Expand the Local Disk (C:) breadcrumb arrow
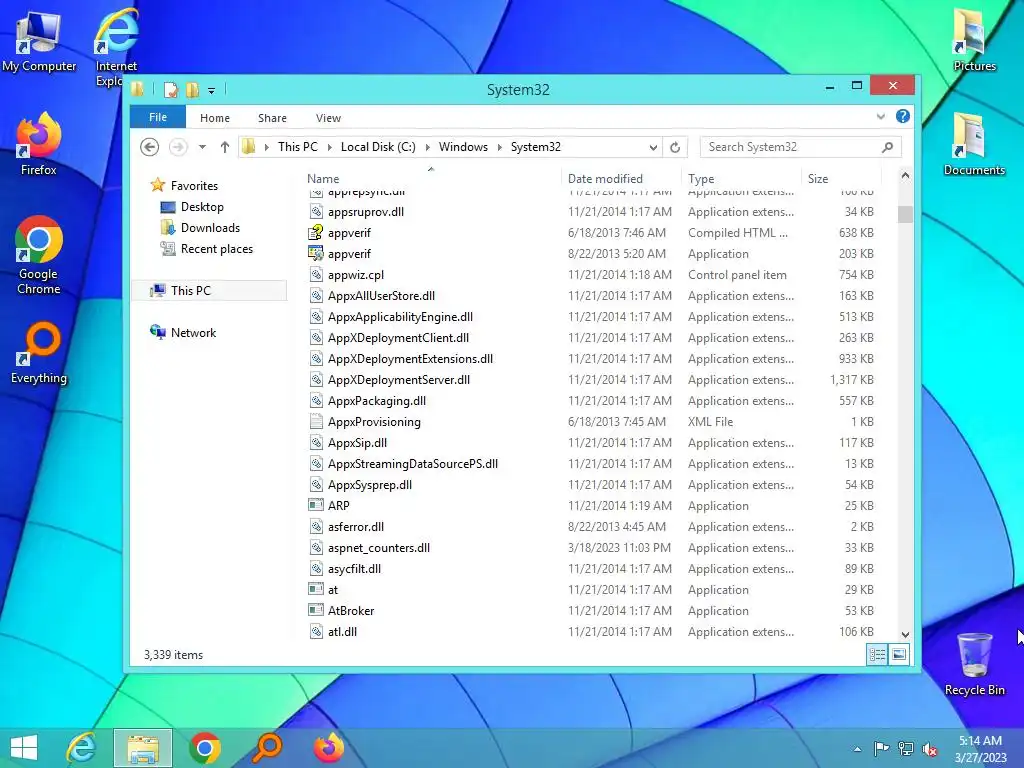 427,148
